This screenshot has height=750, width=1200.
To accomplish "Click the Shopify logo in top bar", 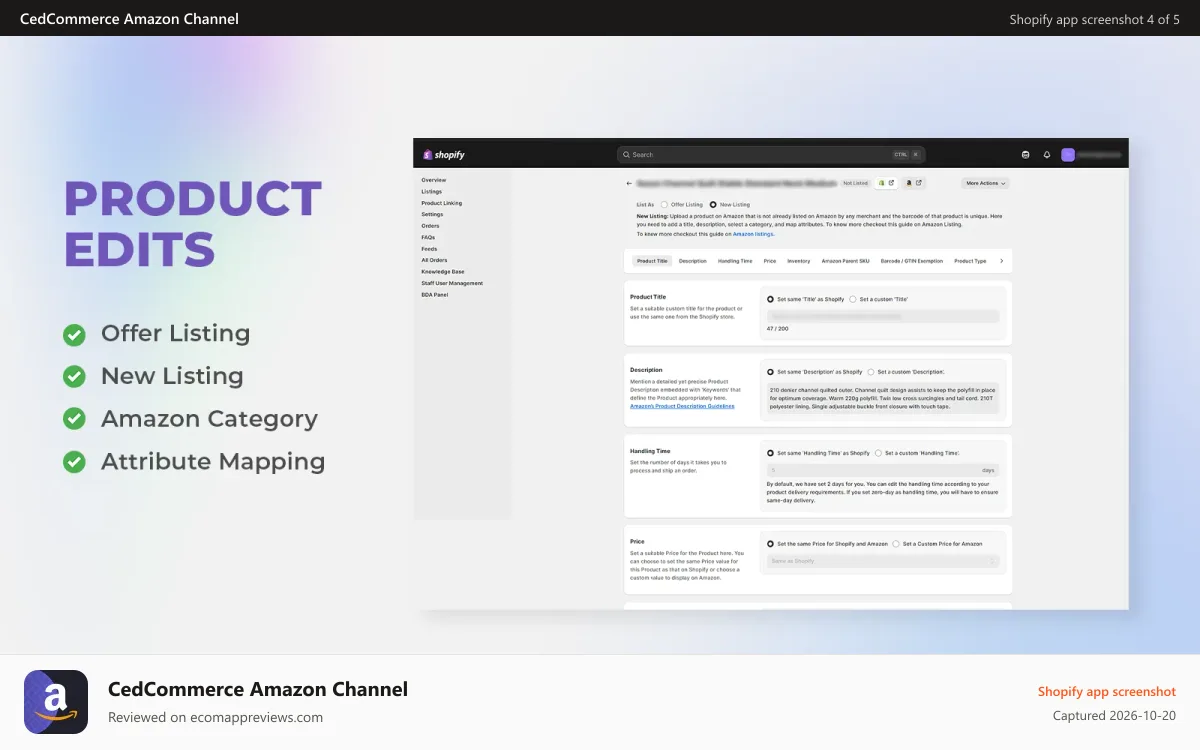I will point(444,155).
